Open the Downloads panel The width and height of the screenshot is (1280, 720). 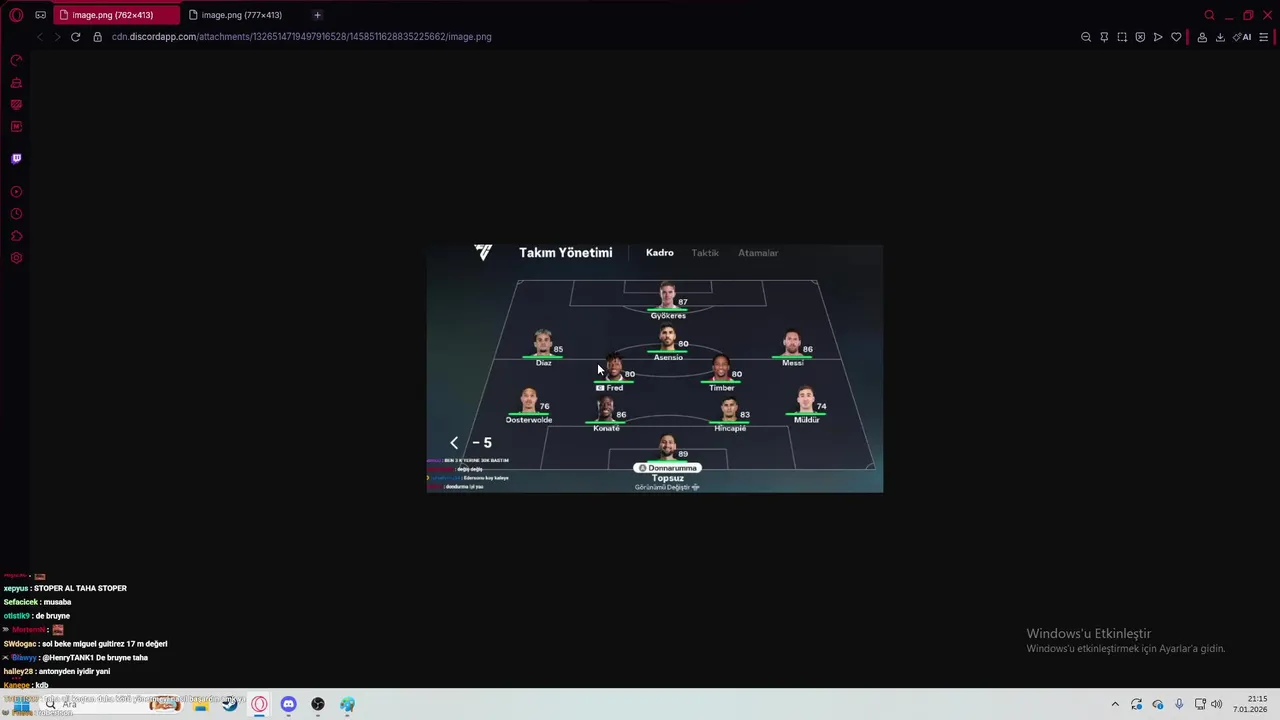point(1220,37)
